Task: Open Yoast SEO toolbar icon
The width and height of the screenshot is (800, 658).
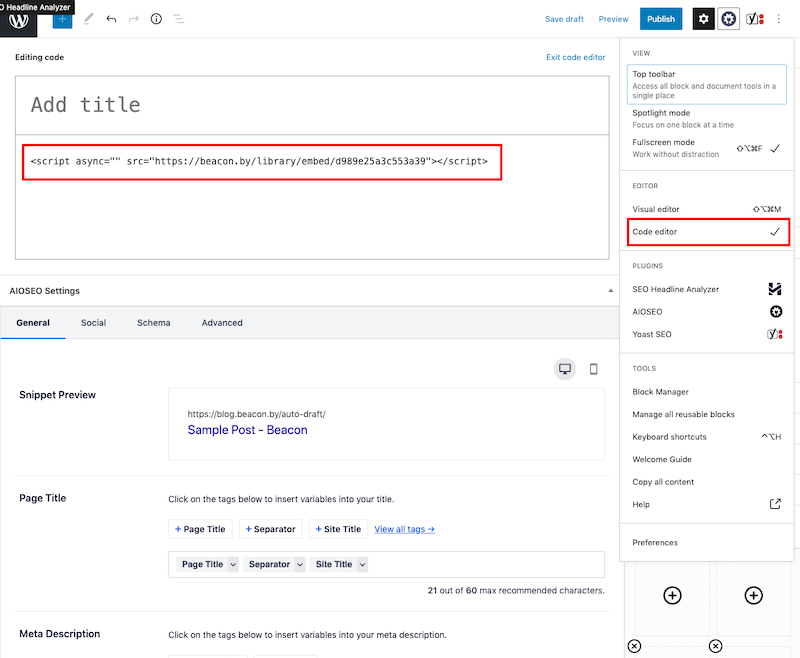Action: click(x=755, y=19)
